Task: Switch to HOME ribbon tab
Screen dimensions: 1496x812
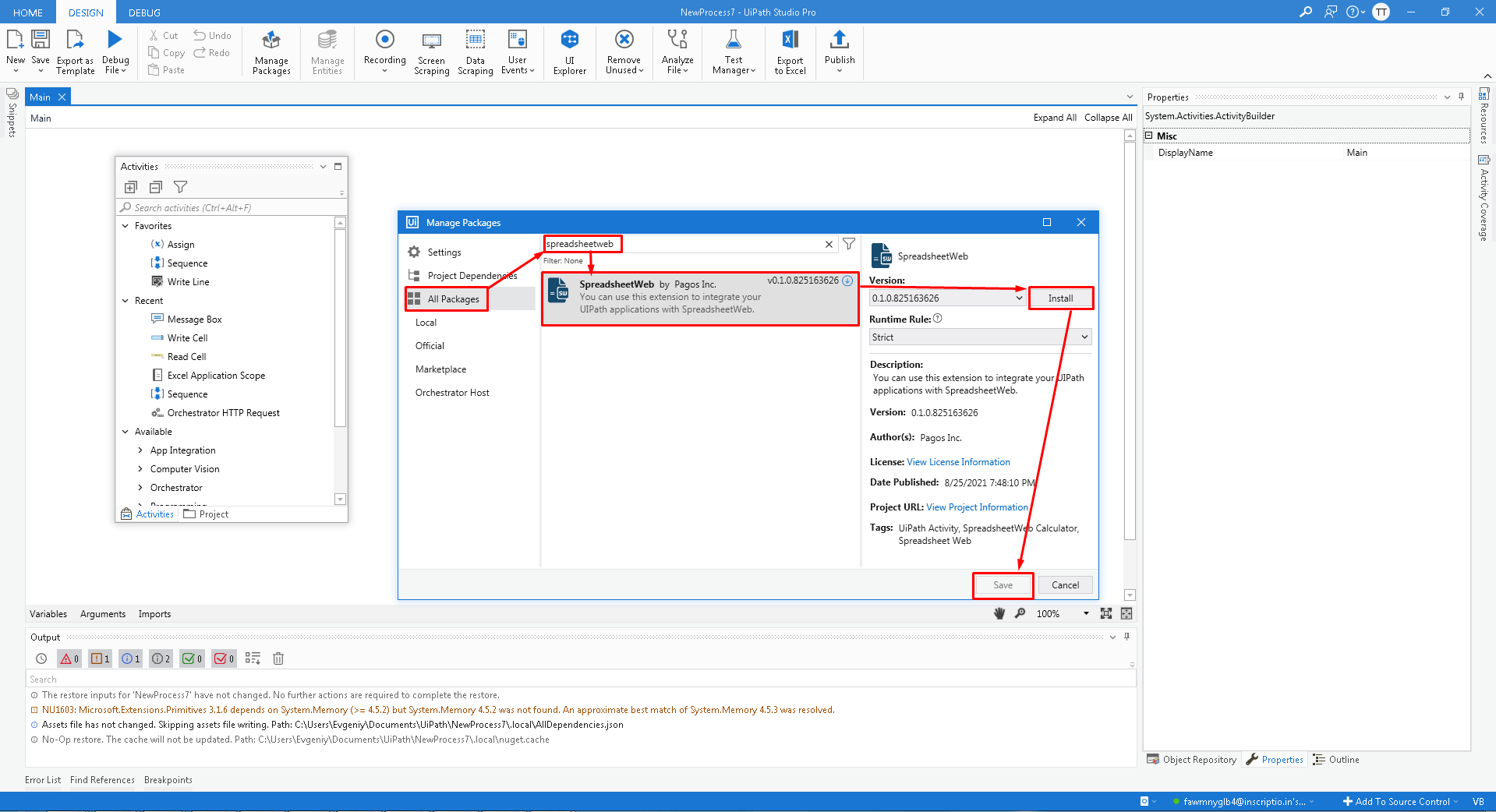Action: [28, 12]
